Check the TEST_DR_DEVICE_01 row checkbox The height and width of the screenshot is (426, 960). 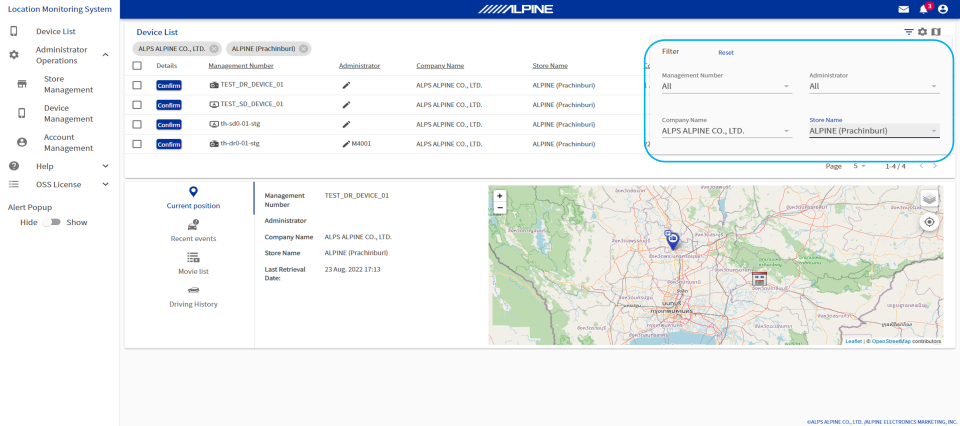click(137, 85)
